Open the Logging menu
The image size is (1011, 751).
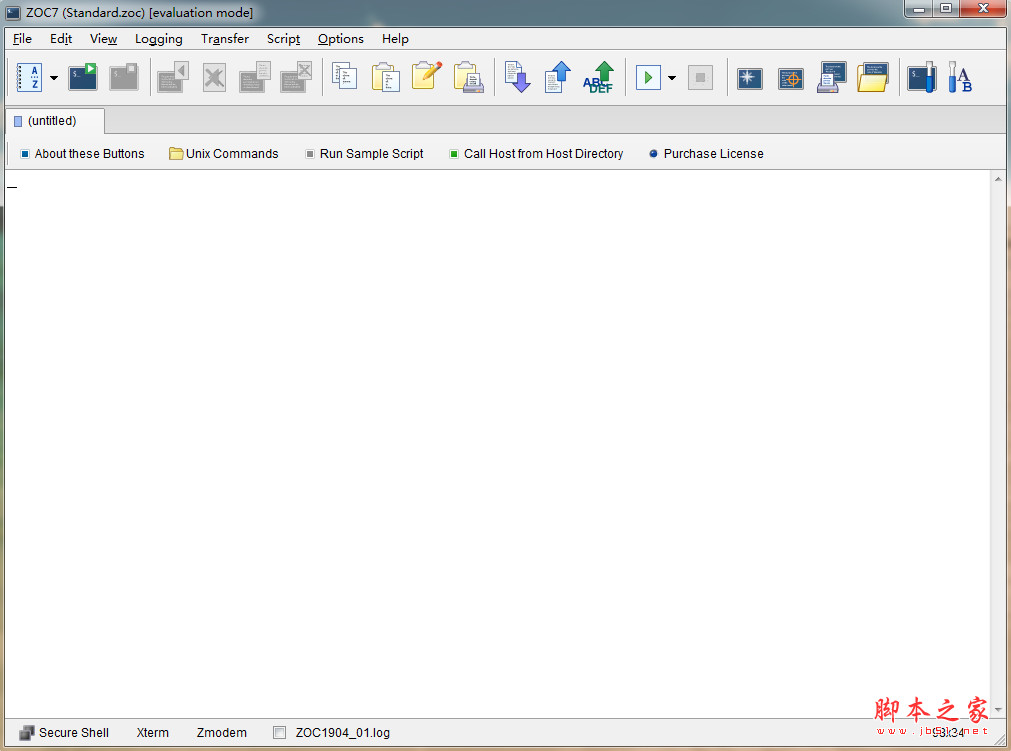pos(159,39)
